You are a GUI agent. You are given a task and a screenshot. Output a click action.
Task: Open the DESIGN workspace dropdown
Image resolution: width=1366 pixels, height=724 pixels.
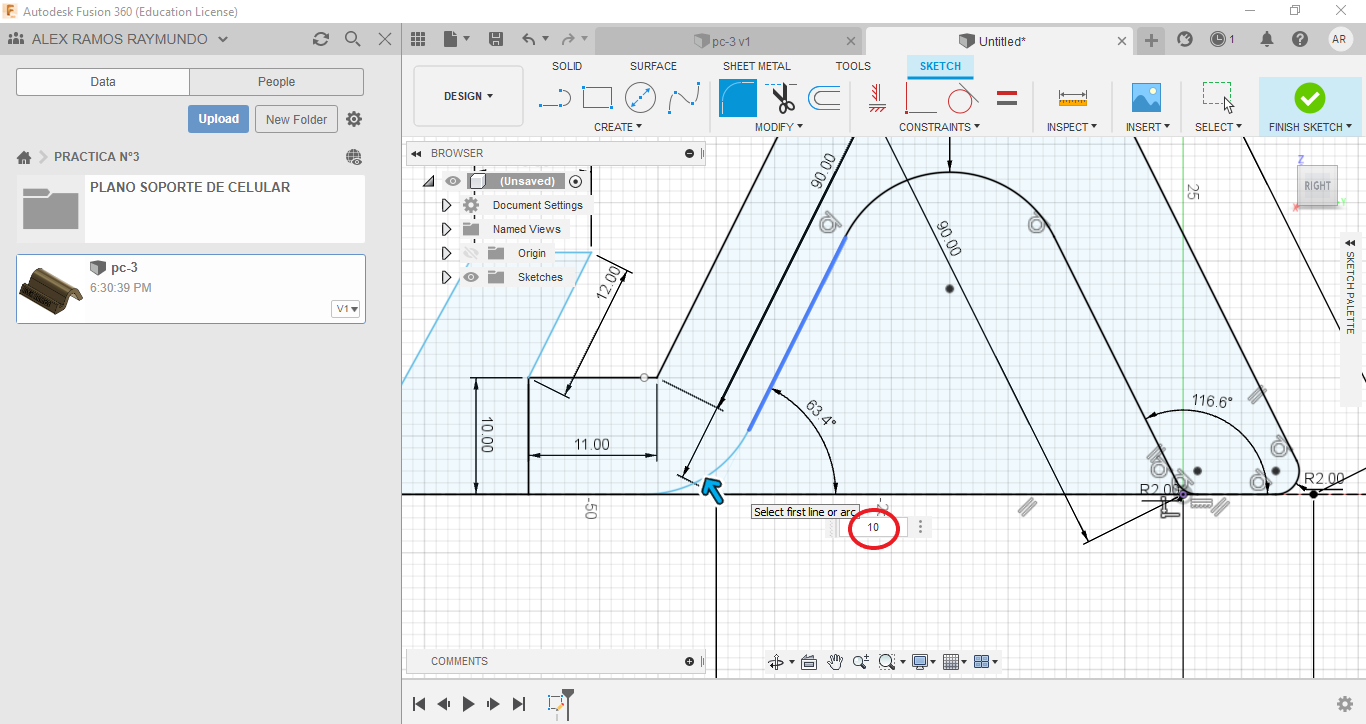click(468, 96)
